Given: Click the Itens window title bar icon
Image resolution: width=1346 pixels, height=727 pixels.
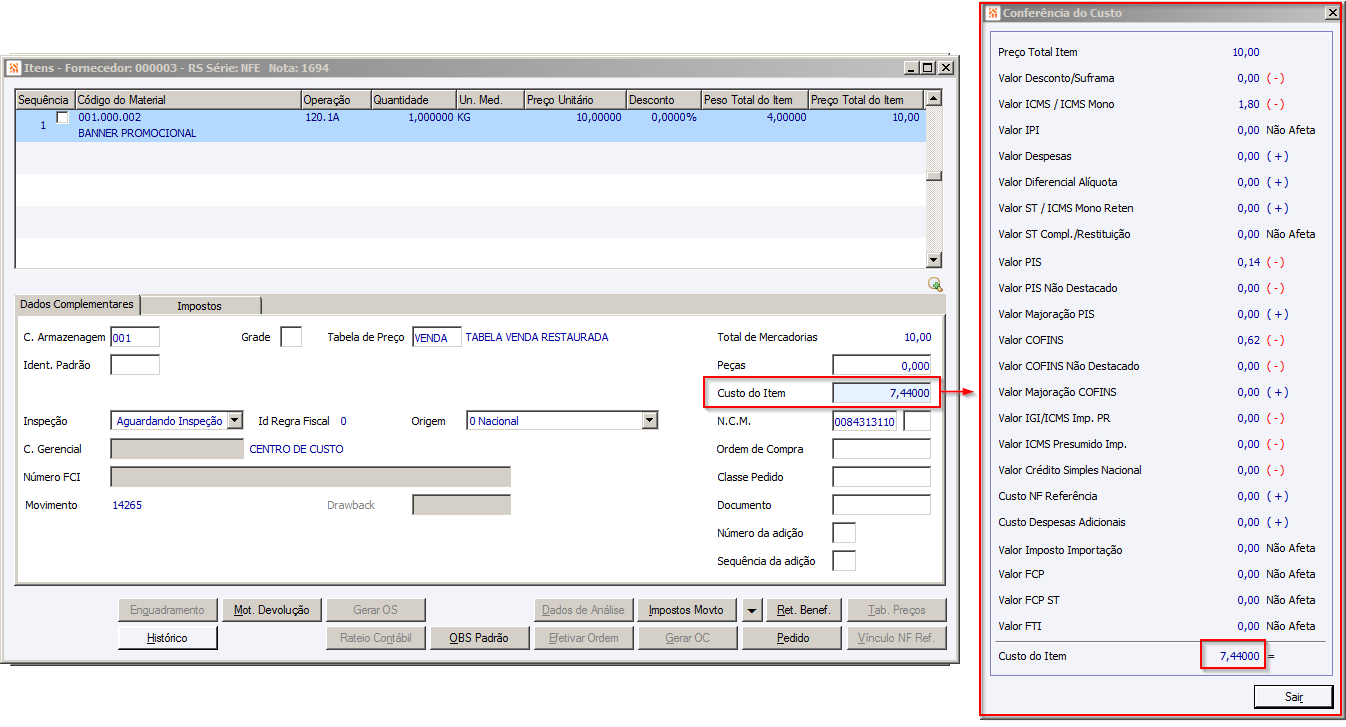Looking at the screenshot, I should coord(14,68).
